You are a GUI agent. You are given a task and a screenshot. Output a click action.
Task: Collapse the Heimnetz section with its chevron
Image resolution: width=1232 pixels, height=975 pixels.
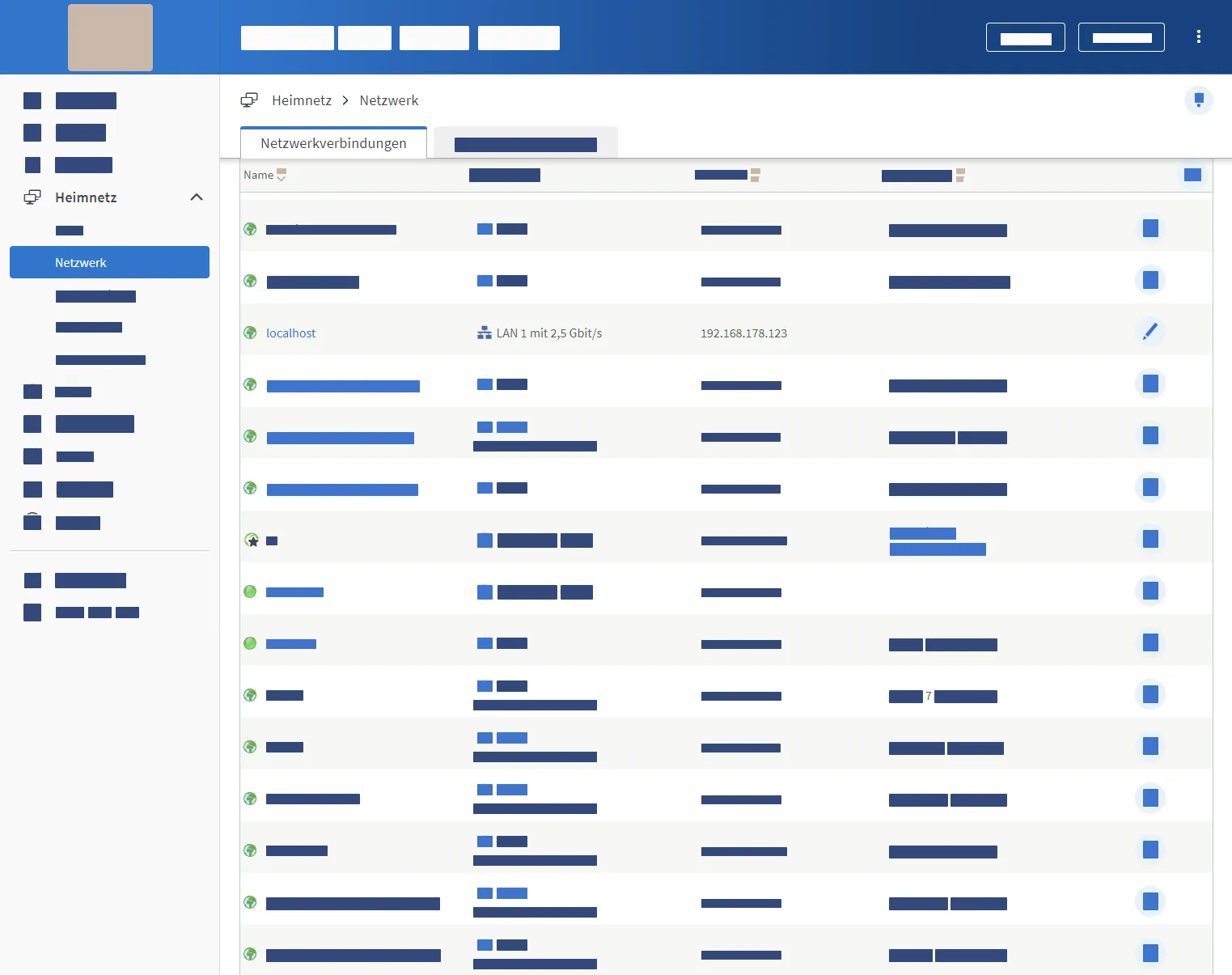pyautogui.click(x=197, y=197)
